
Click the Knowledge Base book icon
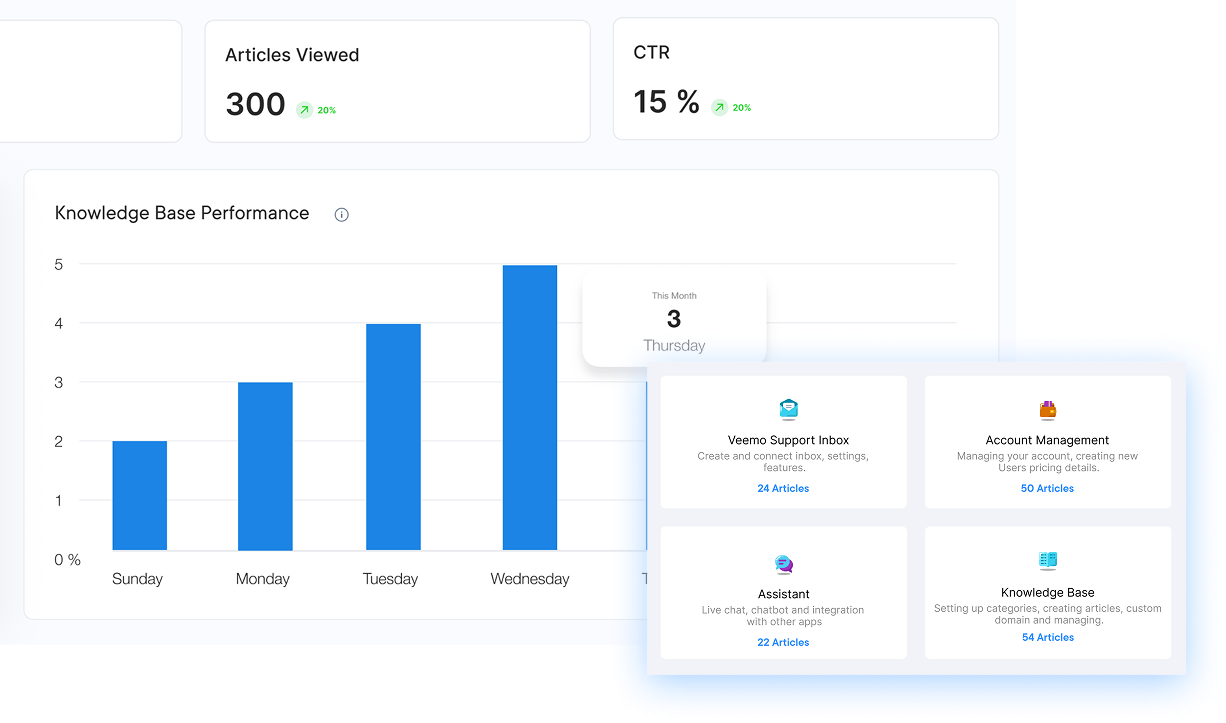1048,561
